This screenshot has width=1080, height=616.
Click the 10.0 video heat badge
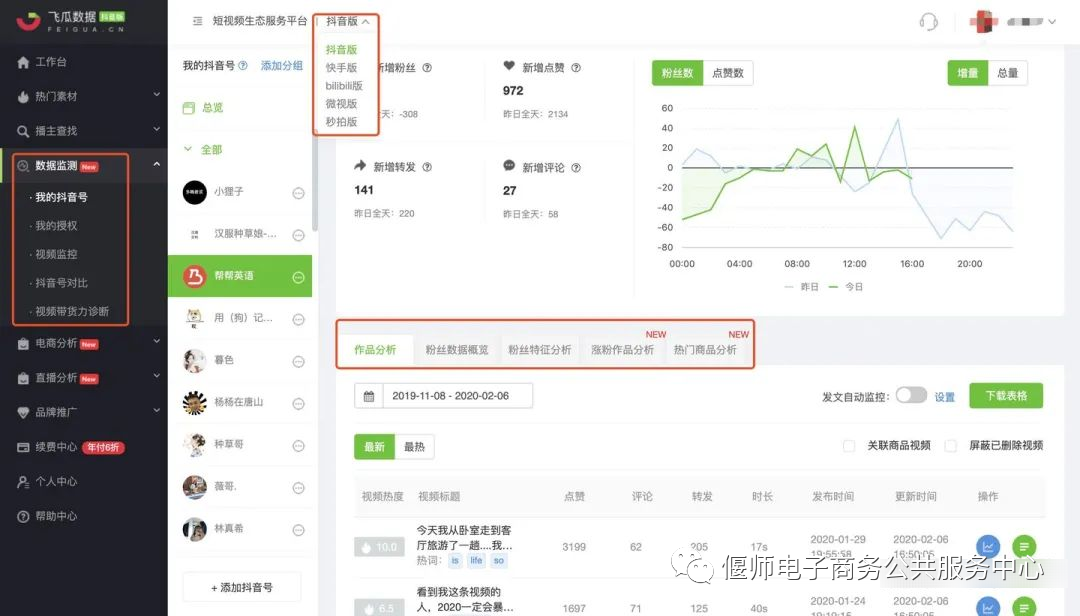click(x=379, y=547)
